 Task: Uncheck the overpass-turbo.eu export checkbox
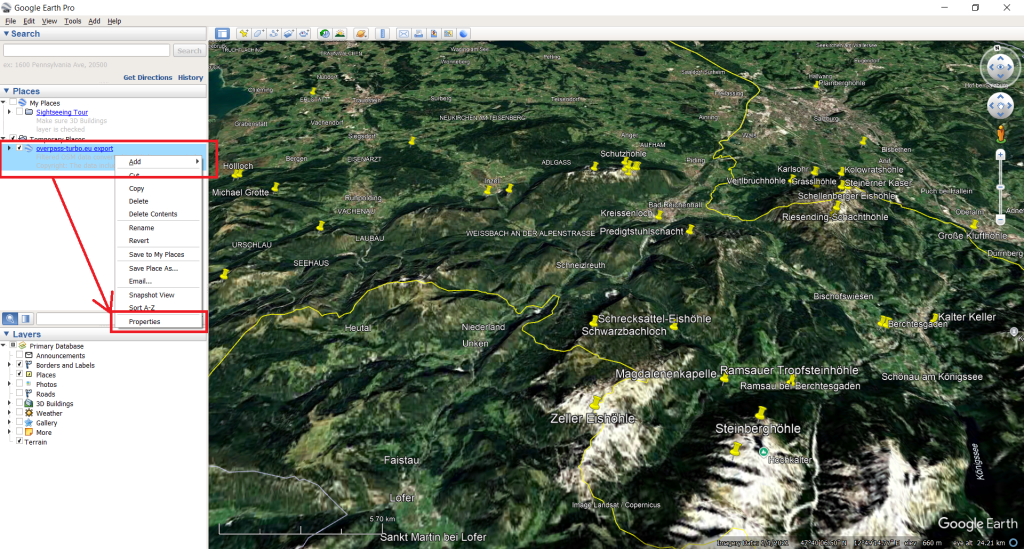pos(20,148)
